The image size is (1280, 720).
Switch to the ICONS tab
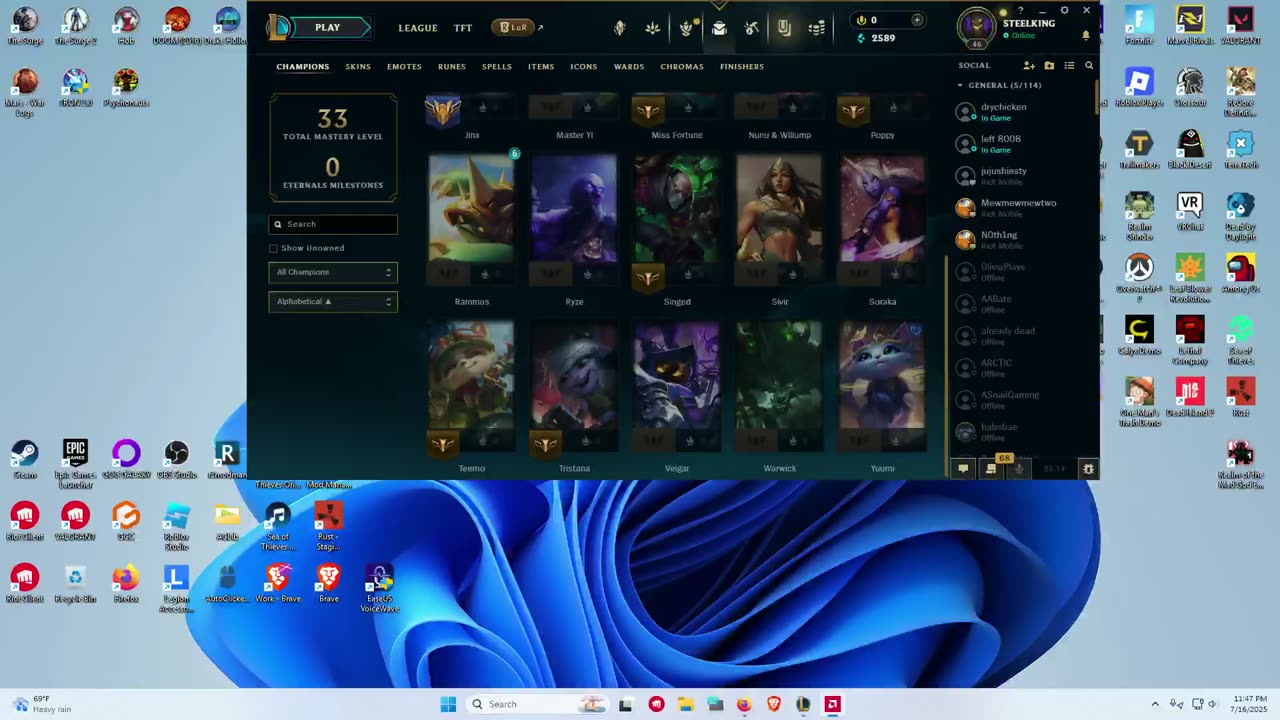point(584,67)
